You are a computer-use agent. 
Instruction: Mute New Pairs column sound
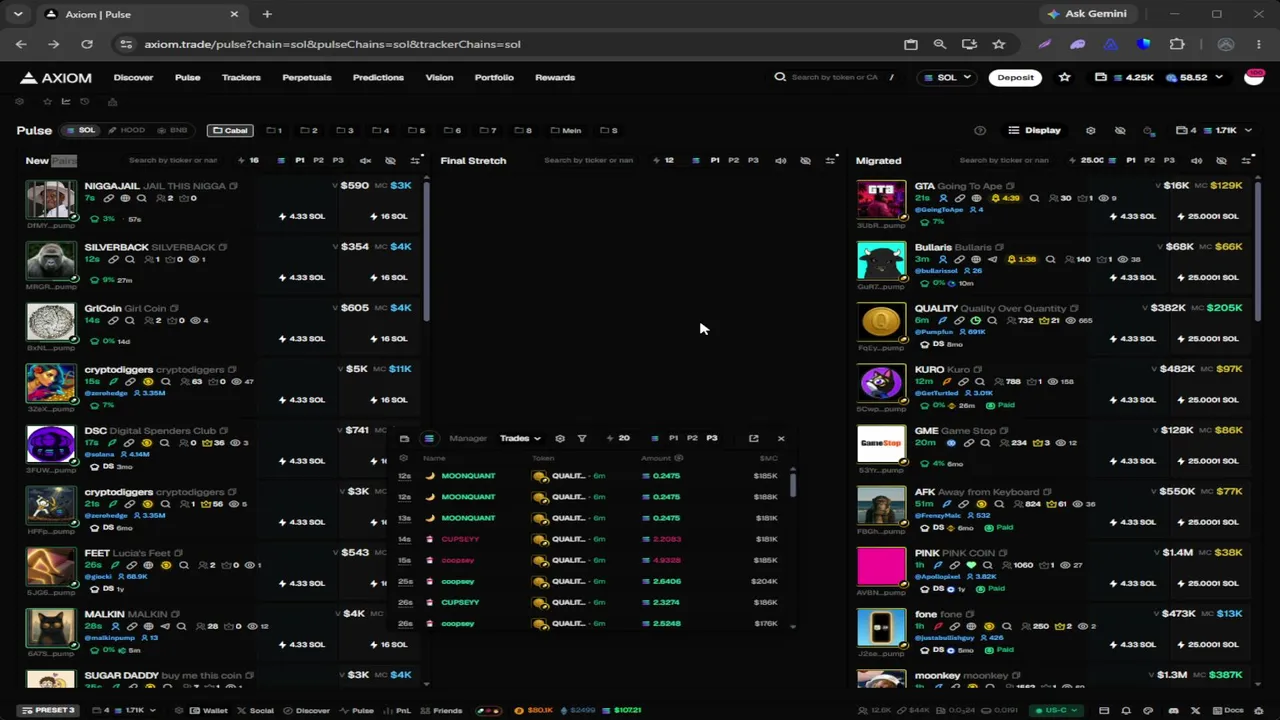point(365,160)
